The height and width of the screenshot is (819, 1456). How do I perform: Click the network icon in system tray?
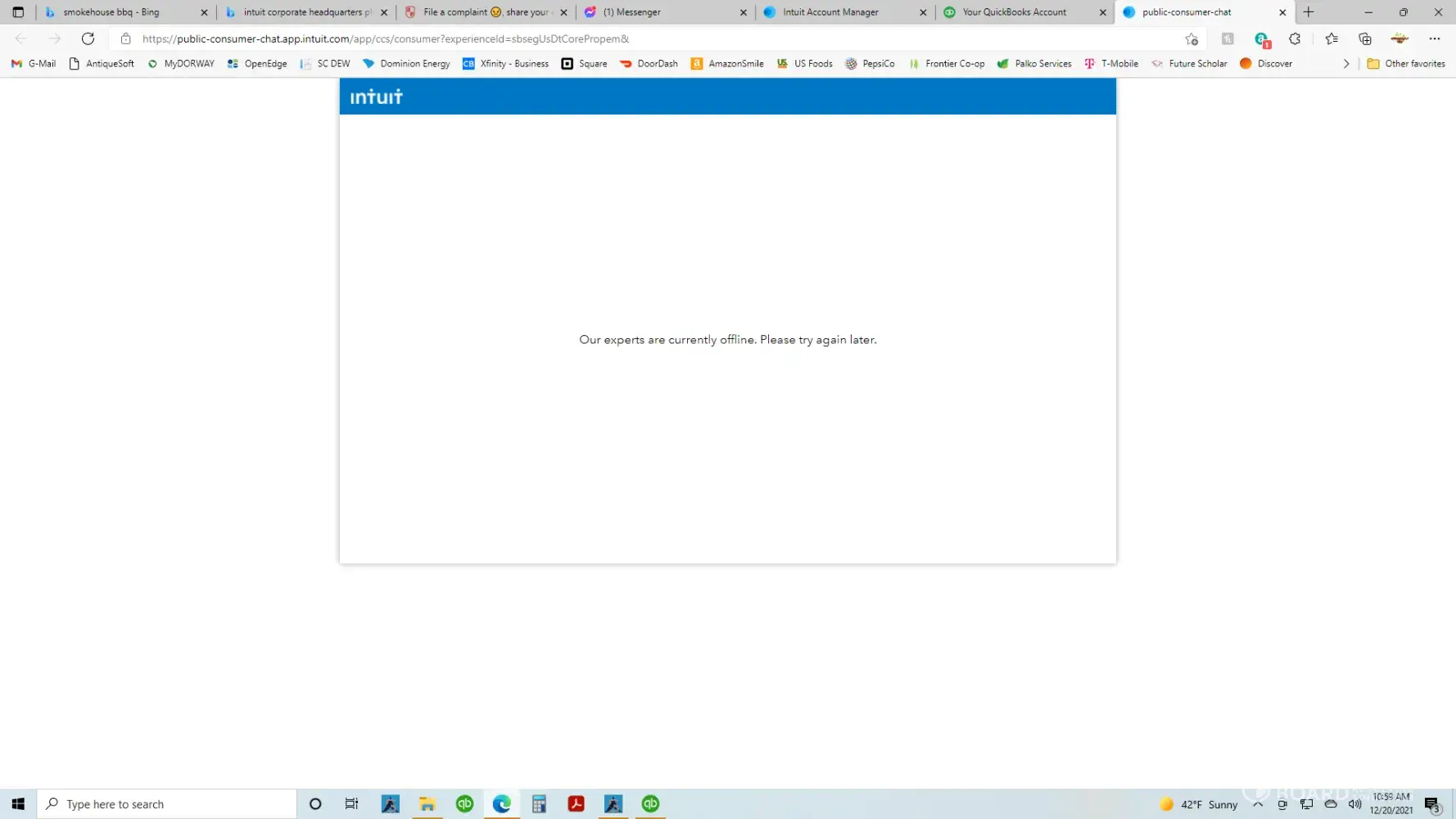click(x=1307, y=804)
